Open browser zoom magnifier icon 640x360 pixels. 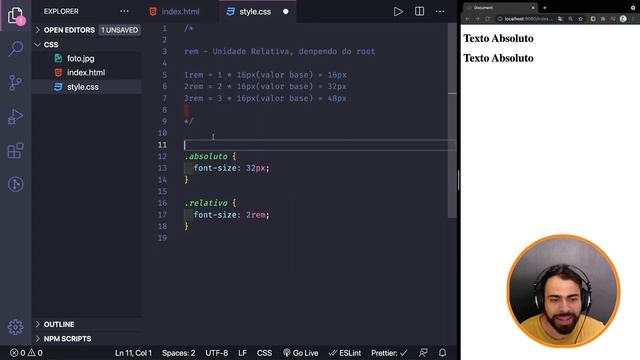pyautogui.click(x=570, y=19)
